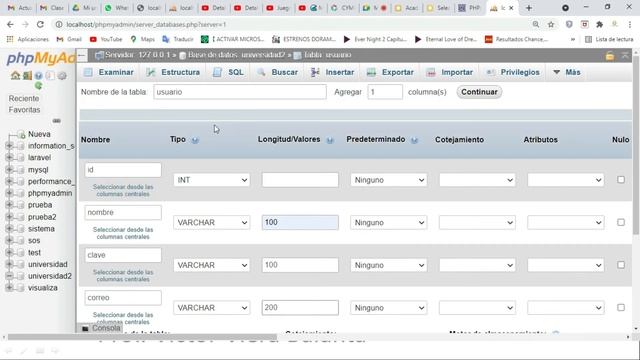Viewport: 640px width, 360px height.
Task: Click the Continuar button
Action: point(479,92)
